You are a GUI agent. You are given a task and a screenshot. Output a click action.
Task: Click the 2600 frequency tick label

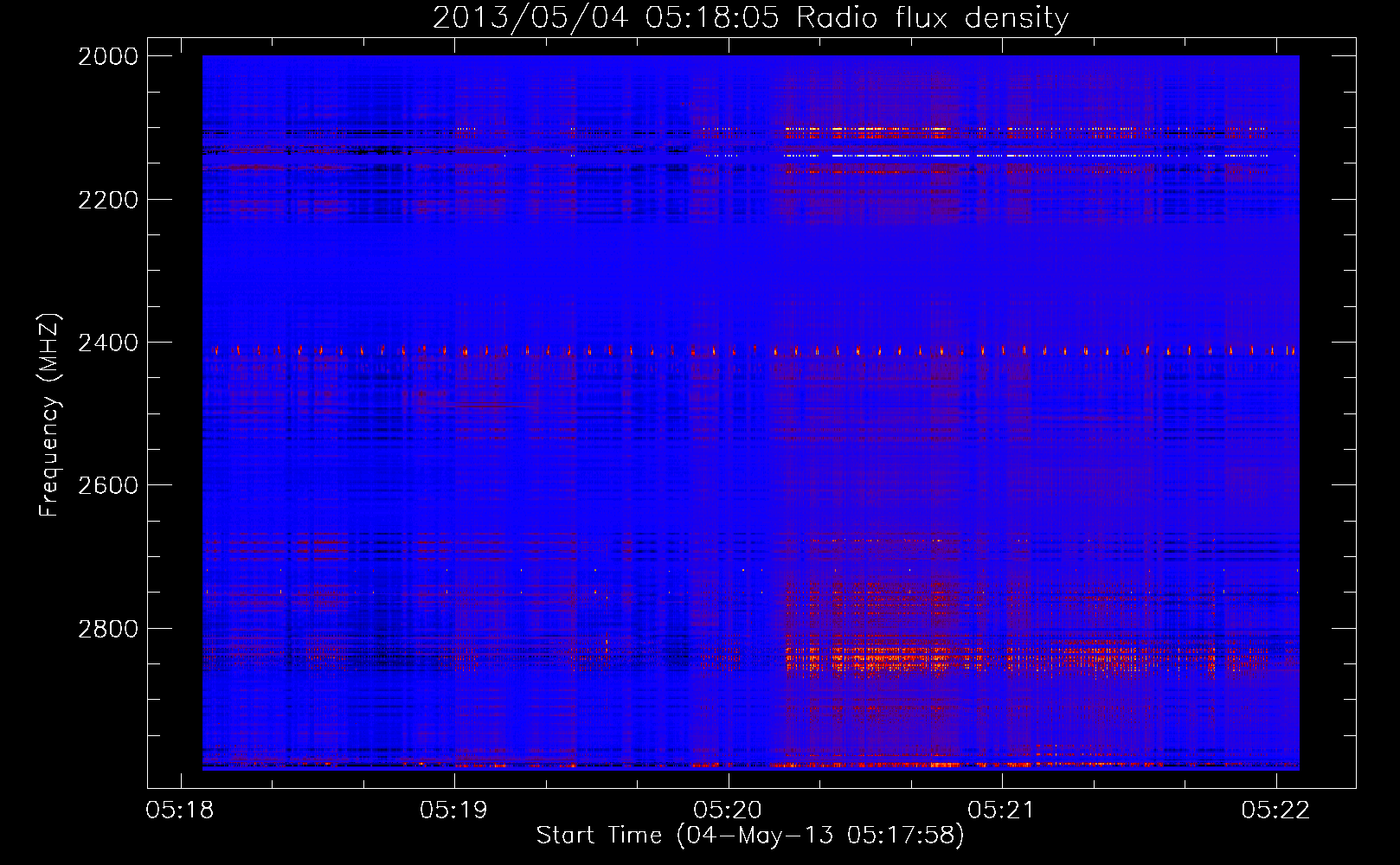pos(108,485)
